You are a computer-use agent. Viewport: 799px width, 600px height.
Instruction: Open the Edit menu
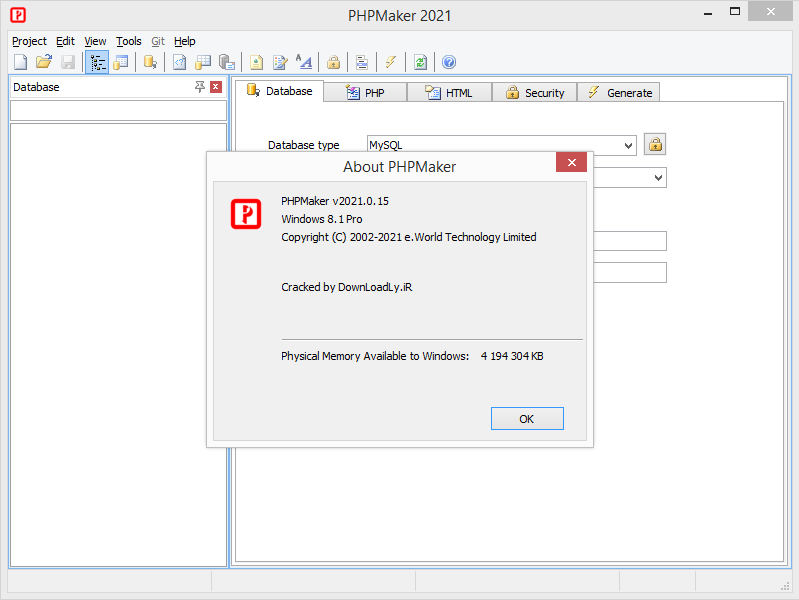pos(65,41)
